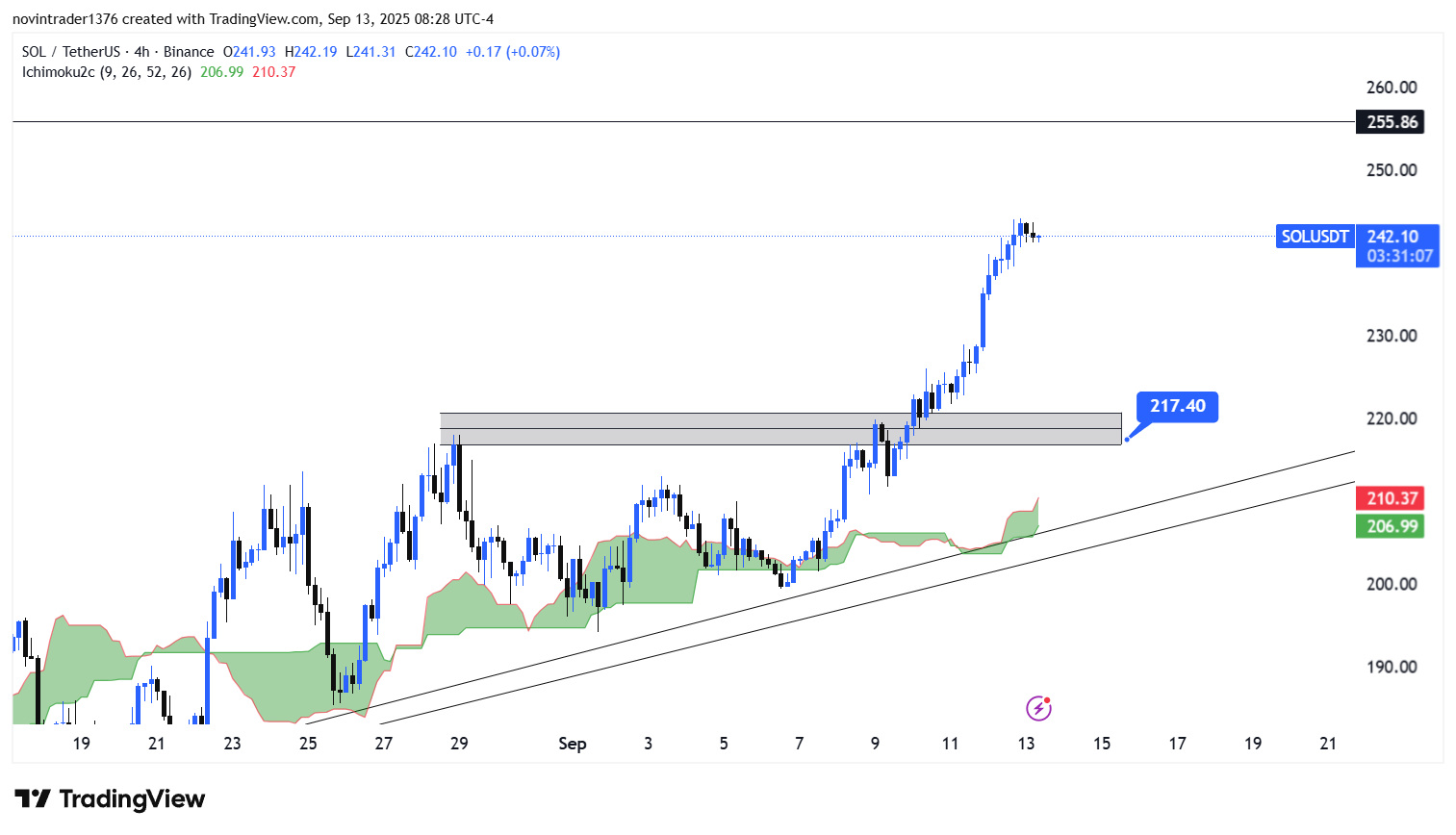Click the SOLUSDT symbol tag on the price line
Image resolution: width=1456 pixels, height=835 pixels.
pyautogui.click(x=1315, y=237)
